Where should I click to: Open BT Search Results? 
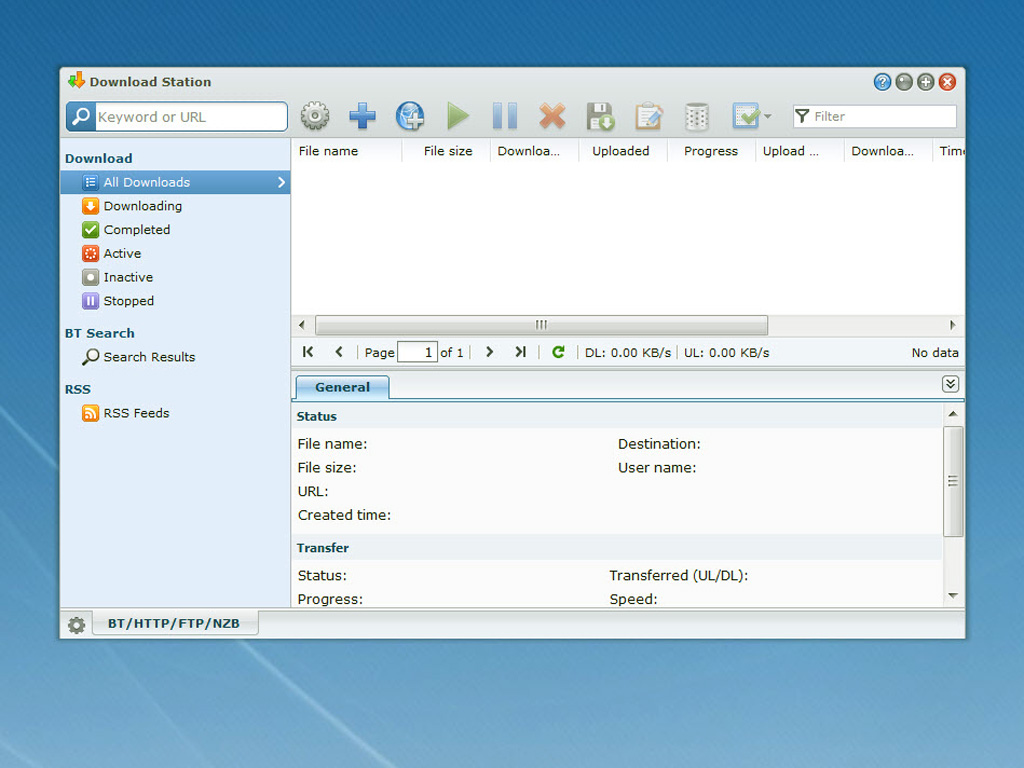[149, 357]
